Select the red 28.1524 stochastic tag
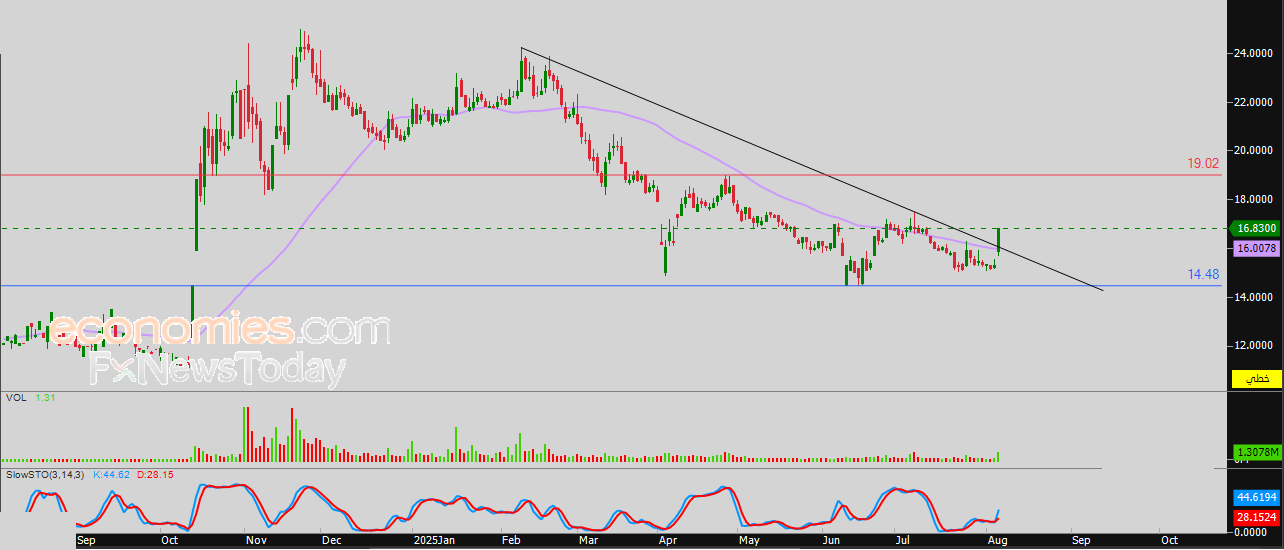This screenshot has width=1284, height=550. pos(1255,517)
